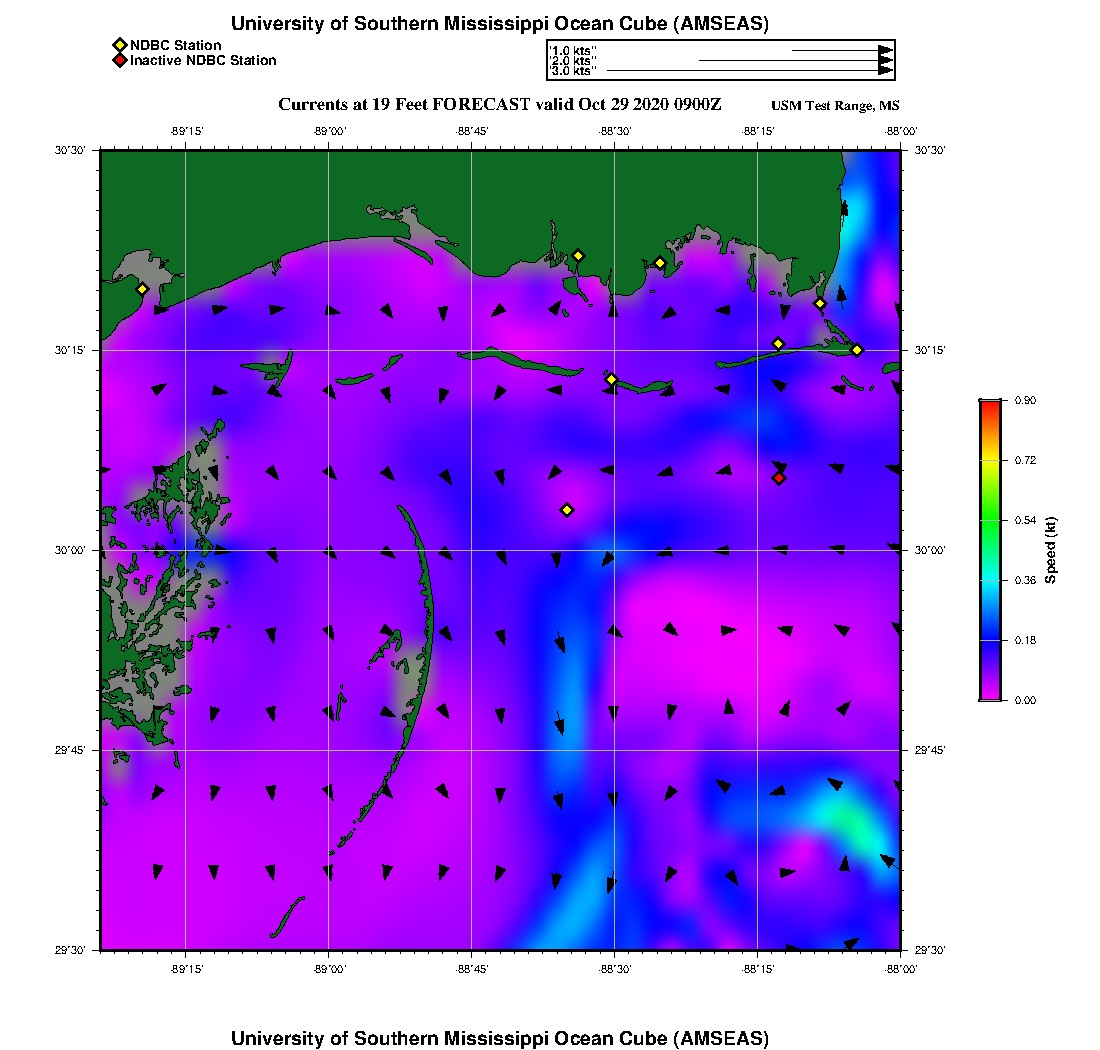Click the red Inactive NDBC Station legend diamond
This screenshot has height=1050, width=1100.
coord(119,60)
